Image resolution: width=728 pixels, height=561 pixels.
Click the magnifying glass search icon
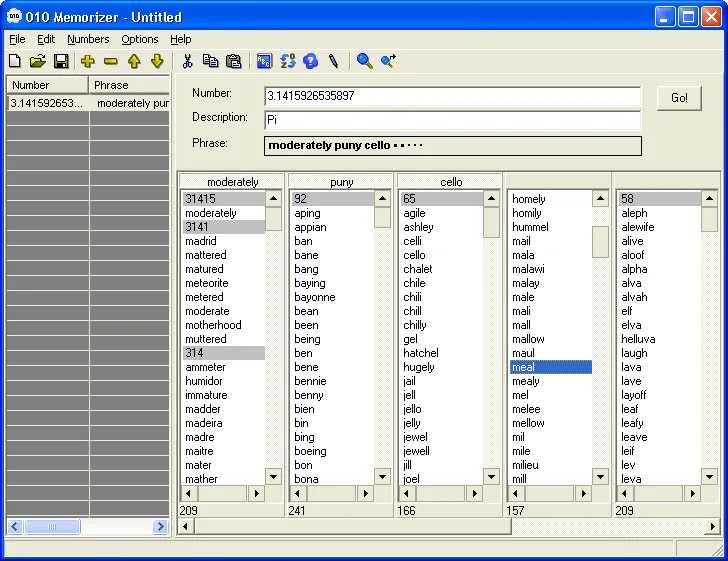point(365,62)
